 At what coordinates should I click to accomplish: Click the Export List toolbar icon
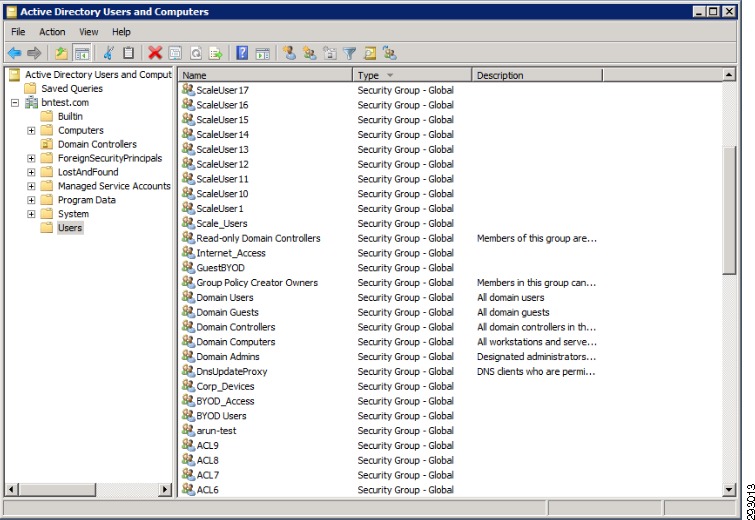(x=215, y=53)
